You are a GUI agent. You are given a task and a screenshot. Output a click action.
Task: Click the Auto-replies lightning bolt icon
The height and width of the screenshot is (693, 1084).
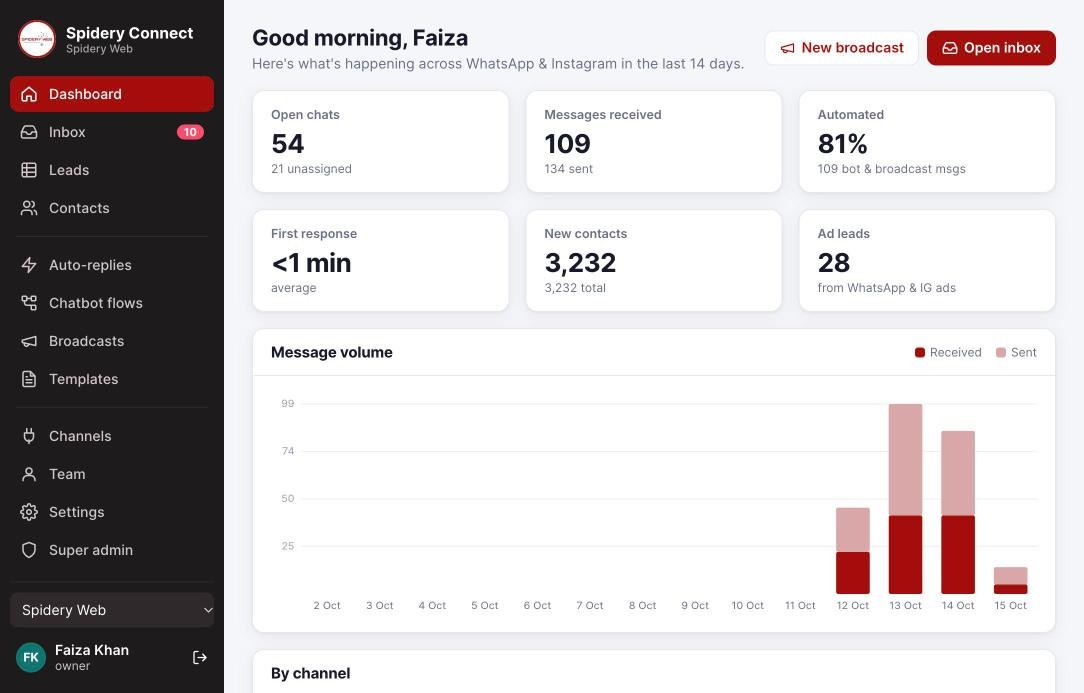tap(29, 265)
